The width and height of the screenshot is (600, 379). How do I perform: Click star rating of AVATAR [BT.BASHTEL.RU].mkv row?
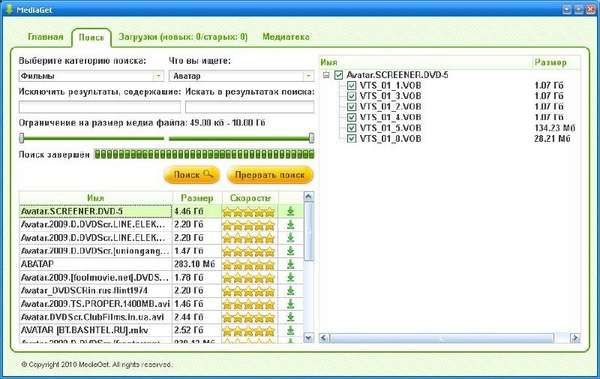tap(249, 330)
